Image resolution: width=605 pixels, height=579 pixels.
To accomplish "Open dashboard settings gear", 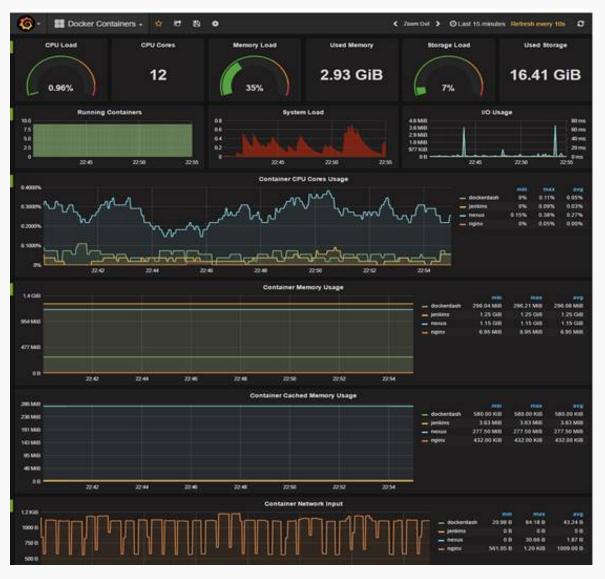I will (x=215, y=24).
